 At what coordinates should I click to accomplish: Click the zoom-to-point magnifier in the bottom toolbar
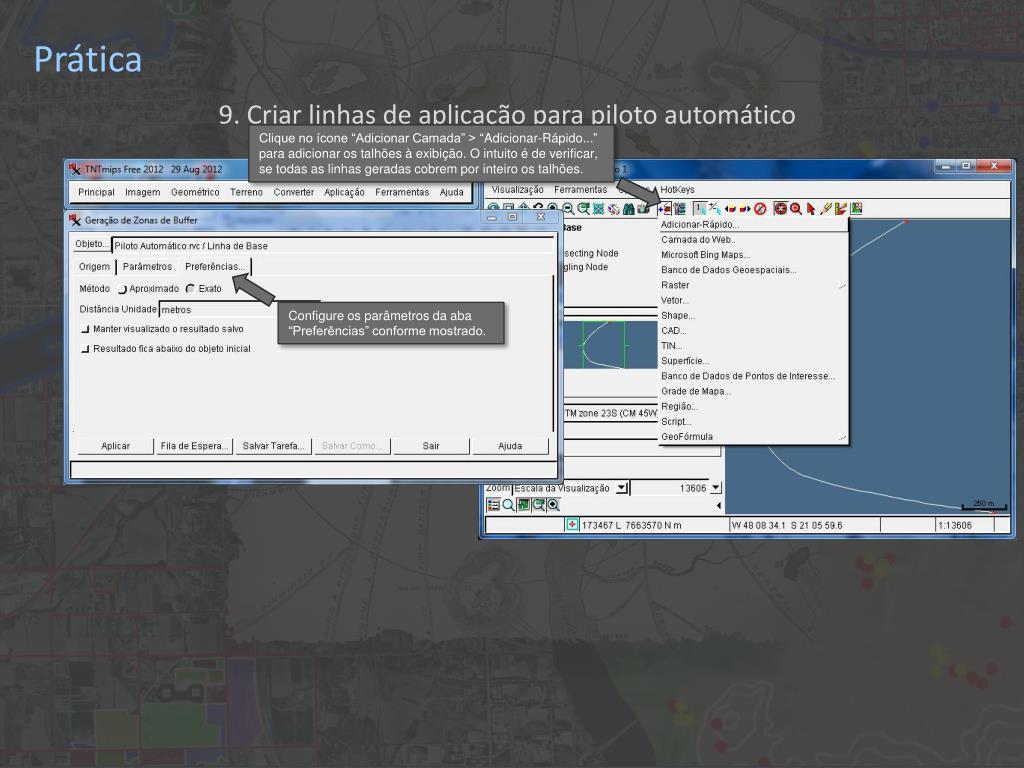click(x=553, y=505)
